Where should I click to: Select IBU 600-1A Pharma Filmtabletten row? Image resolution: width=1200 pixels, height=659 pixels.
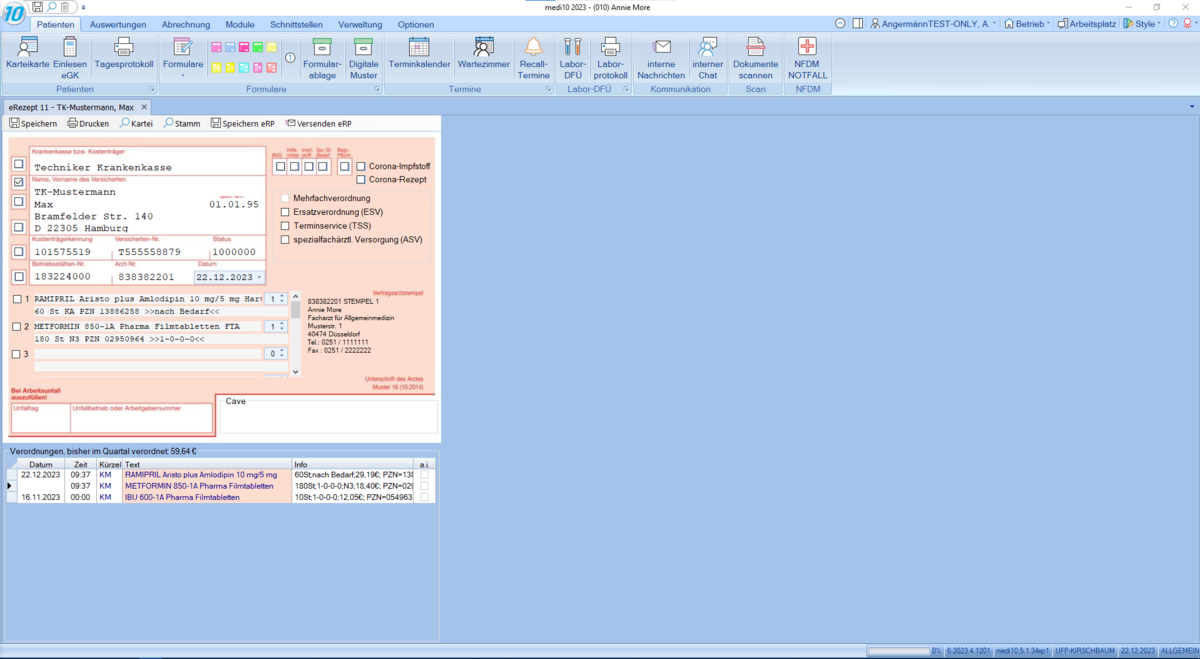[220, 497]
